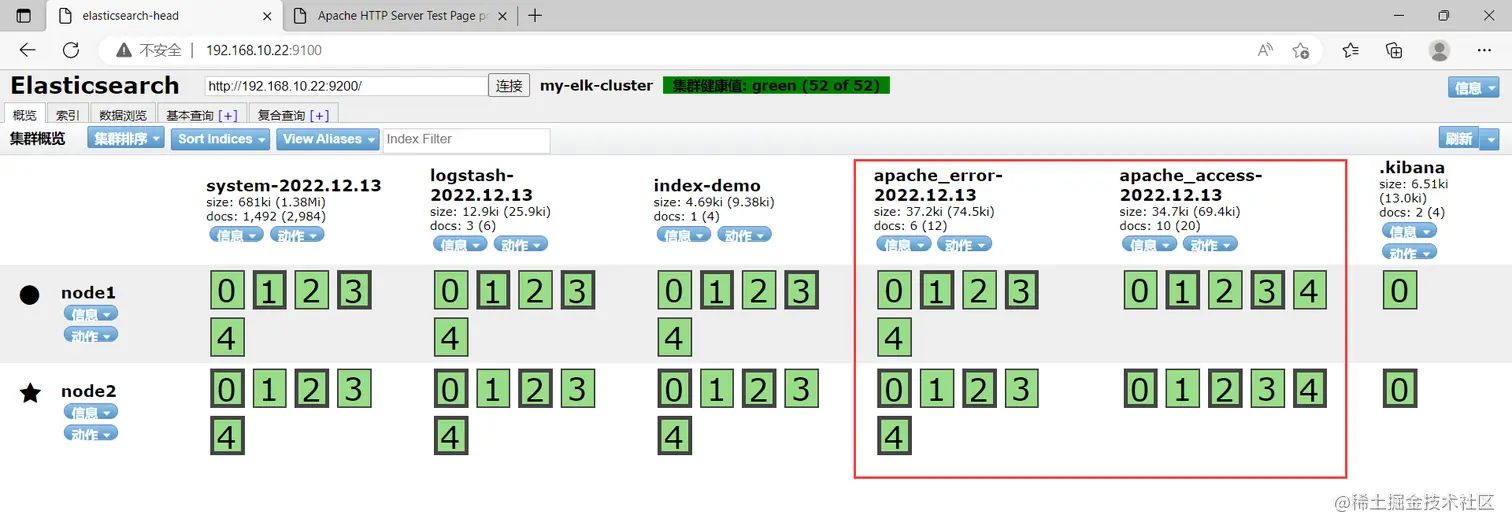Open 动作 menu for node2
This screenshot has width=1512, height=530.
91,433
